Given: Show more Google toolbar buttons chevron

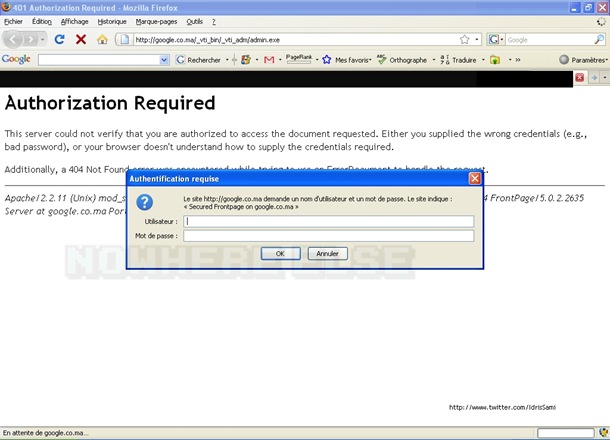Looking at the screenshot, I should pyautogui.click(x=518, y=60).
